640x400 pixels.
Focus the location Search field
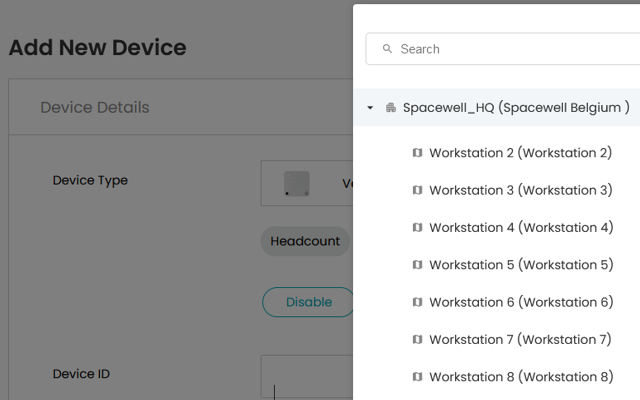(x=503, y=49)
